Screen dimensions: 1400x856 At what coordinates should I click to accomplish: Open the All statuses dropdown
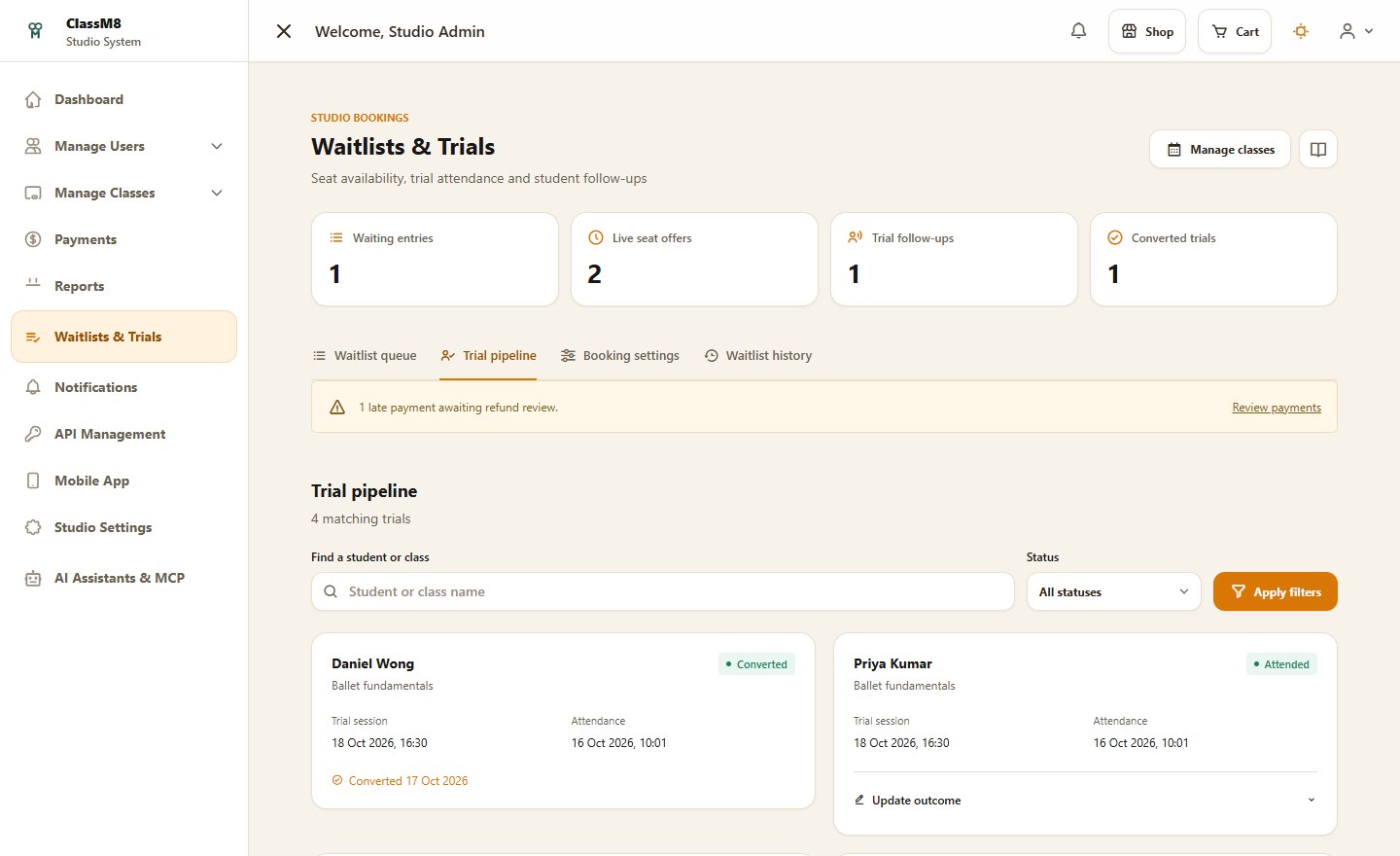(1114, 591)
